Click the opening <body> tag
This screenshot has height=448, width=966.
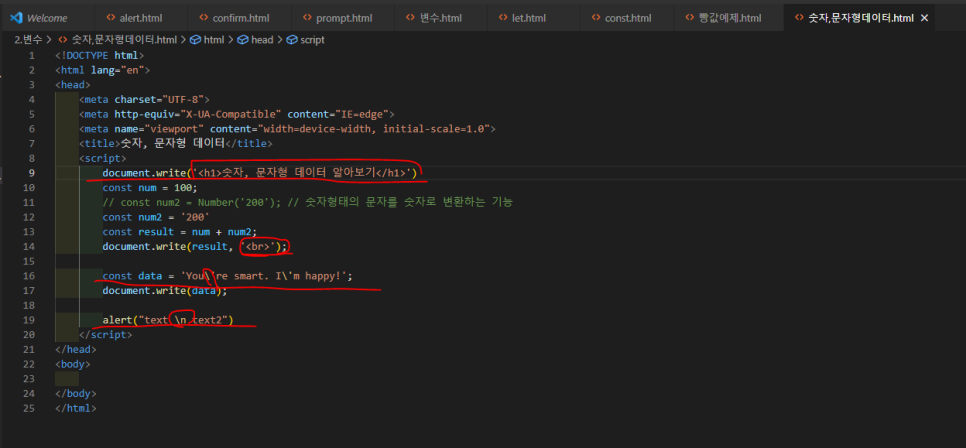pos(73,364)
